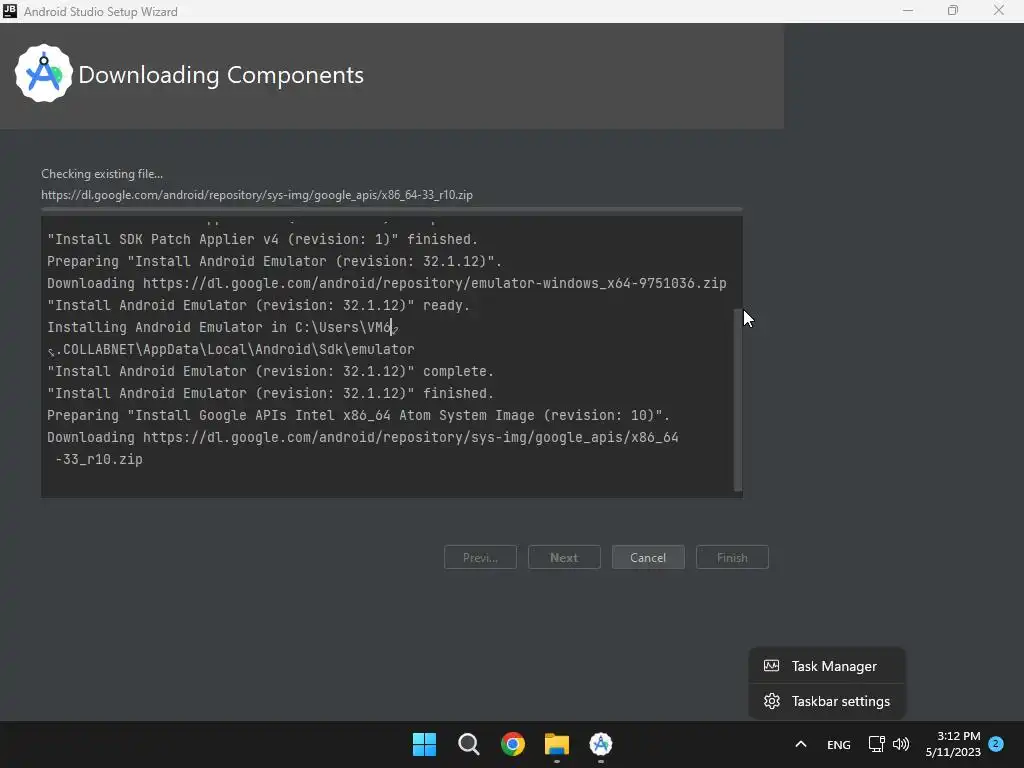Open the Windows Start menu
This screenshot has width=1024, height=768.
[424, 744]
